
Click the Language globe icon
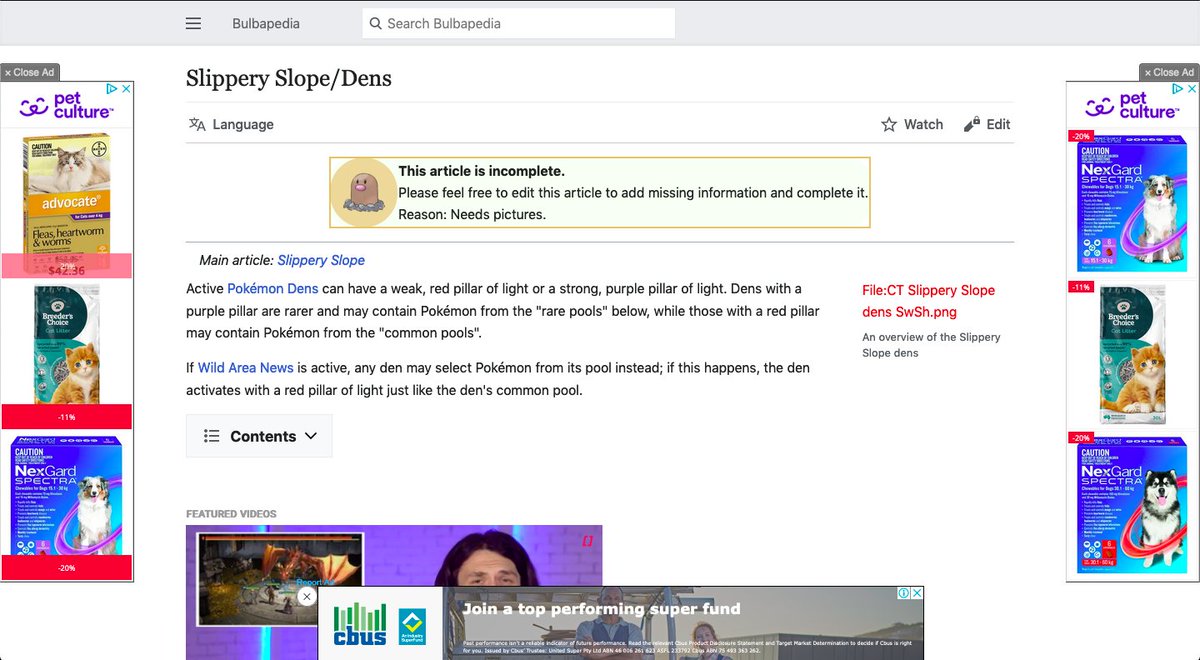tap(197, 123)
